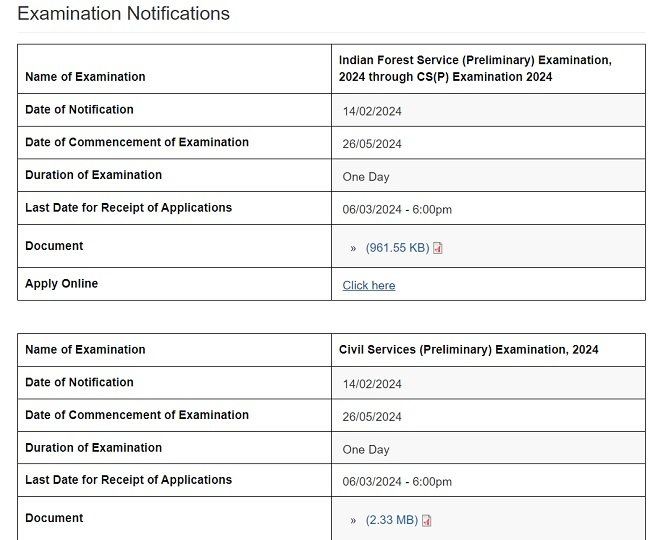
Task: Click the application deadline in Civil Services table
Action: point(397,482)
